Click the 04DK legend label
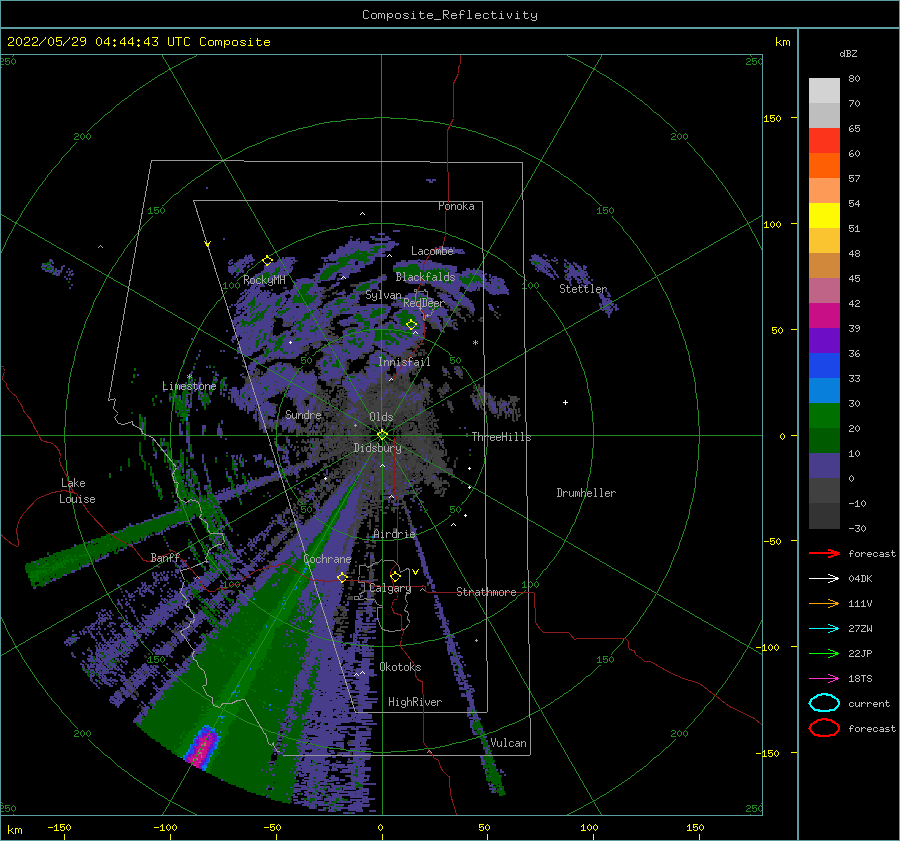 [x=860, y=578]
